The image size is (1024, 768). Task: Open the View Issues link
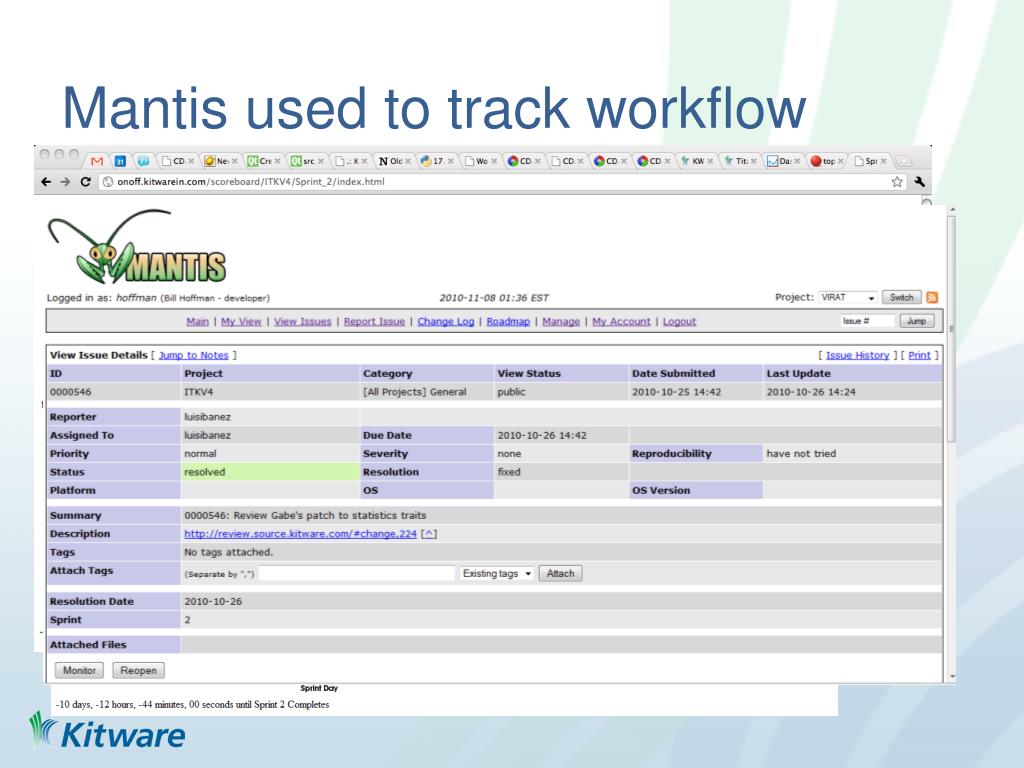(302, 321)
